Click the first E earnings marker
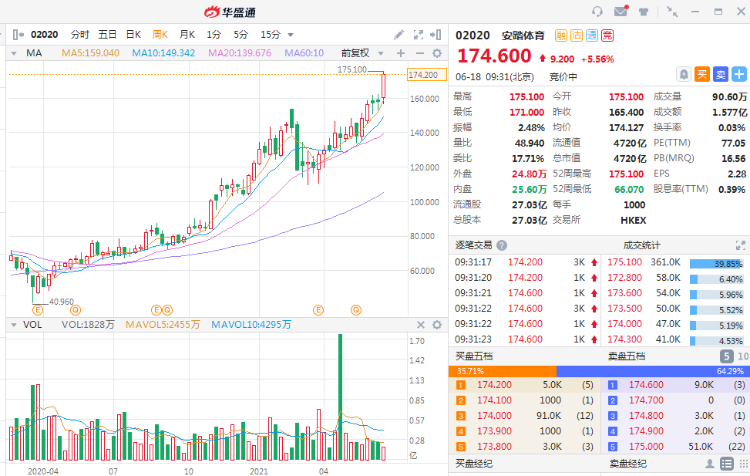This screenshot has width=750, height=476. pyautogui.click(x=38, y=310)
